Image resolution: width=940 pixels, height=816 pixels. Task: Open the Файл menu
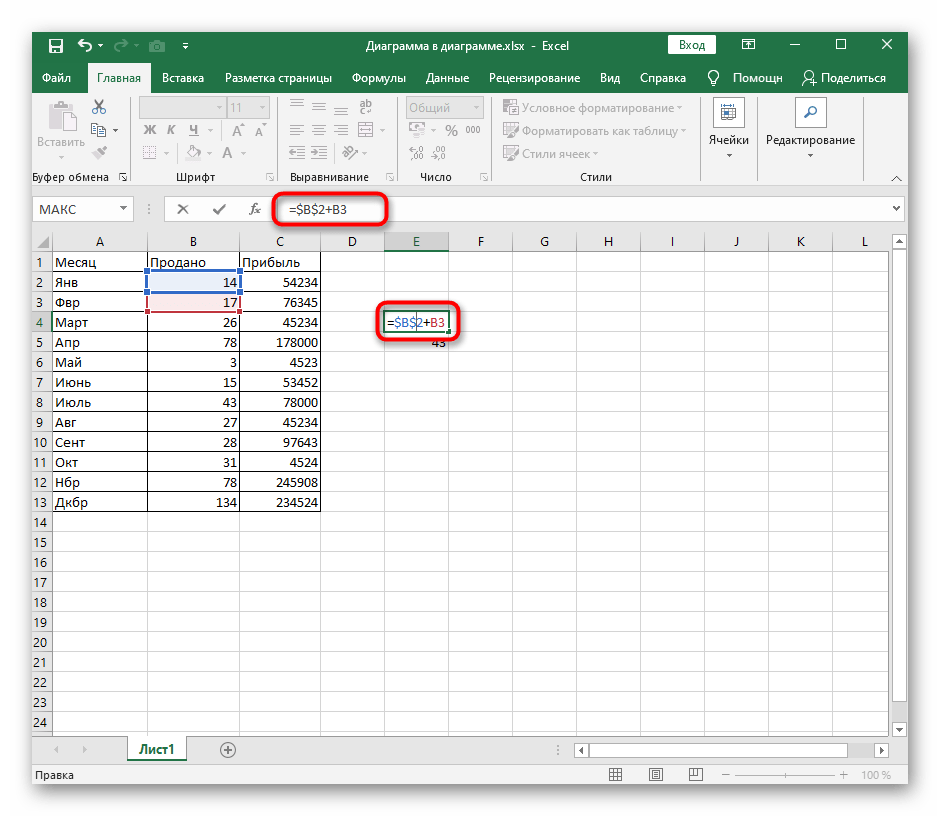(56, 78)
